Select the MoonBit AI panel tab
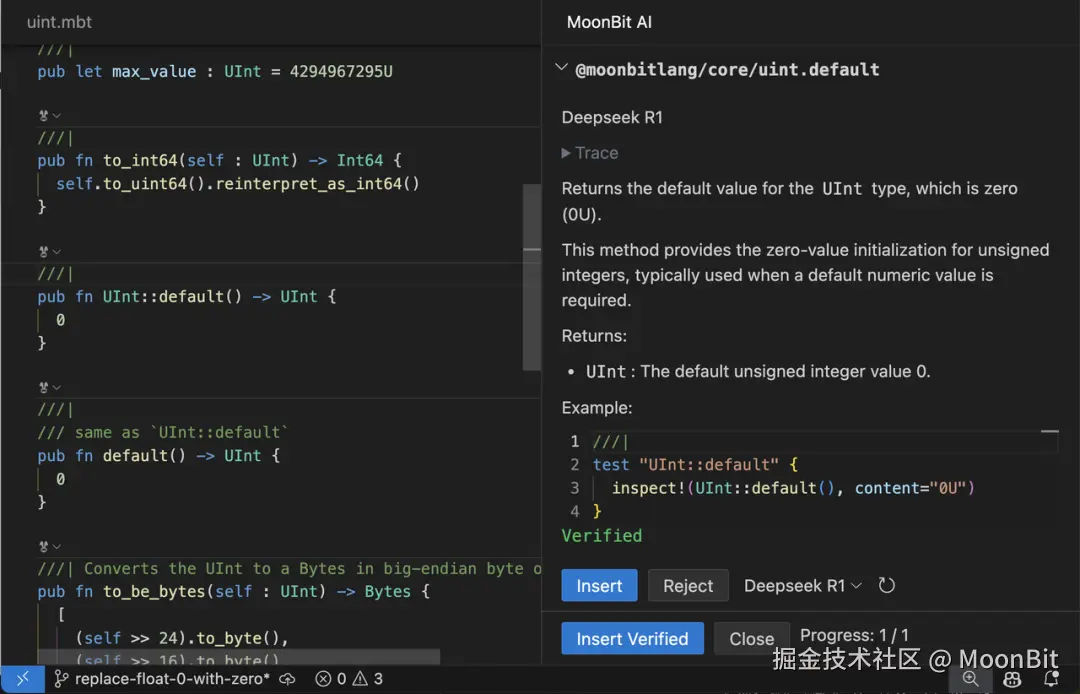 point(609,22)
